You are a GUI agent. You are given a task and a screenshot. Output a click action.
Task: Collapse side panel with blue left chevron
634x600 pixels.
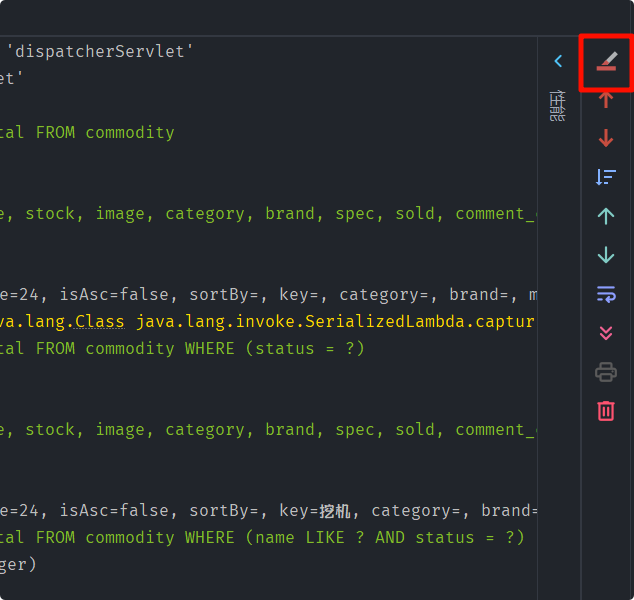pyautogui.click(x=558, y=61)
